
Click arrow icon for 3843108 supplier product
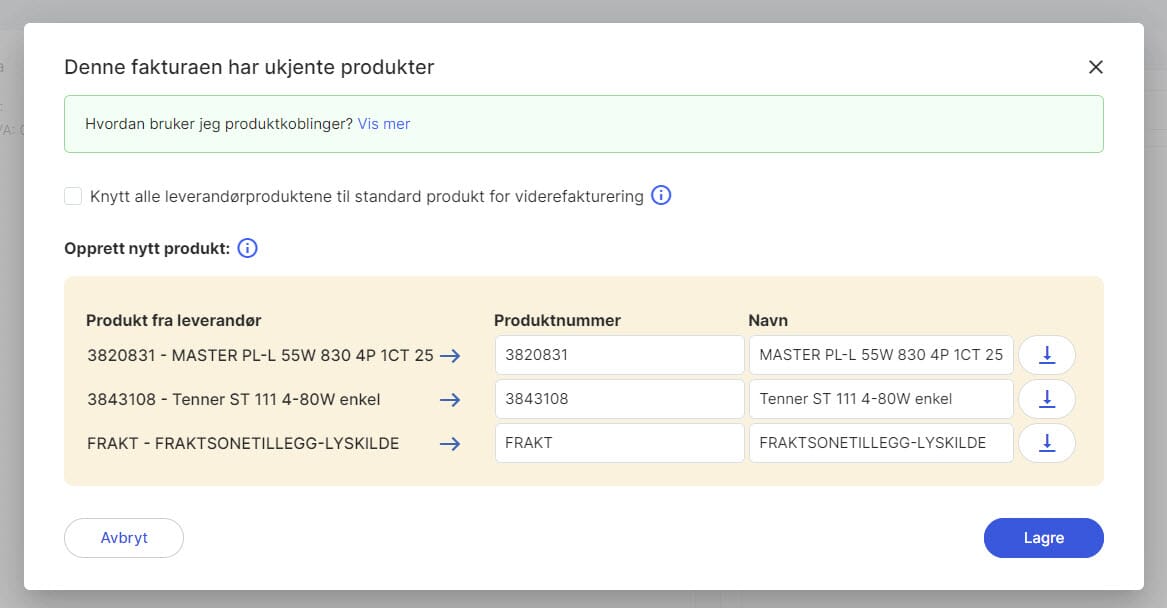450,399
